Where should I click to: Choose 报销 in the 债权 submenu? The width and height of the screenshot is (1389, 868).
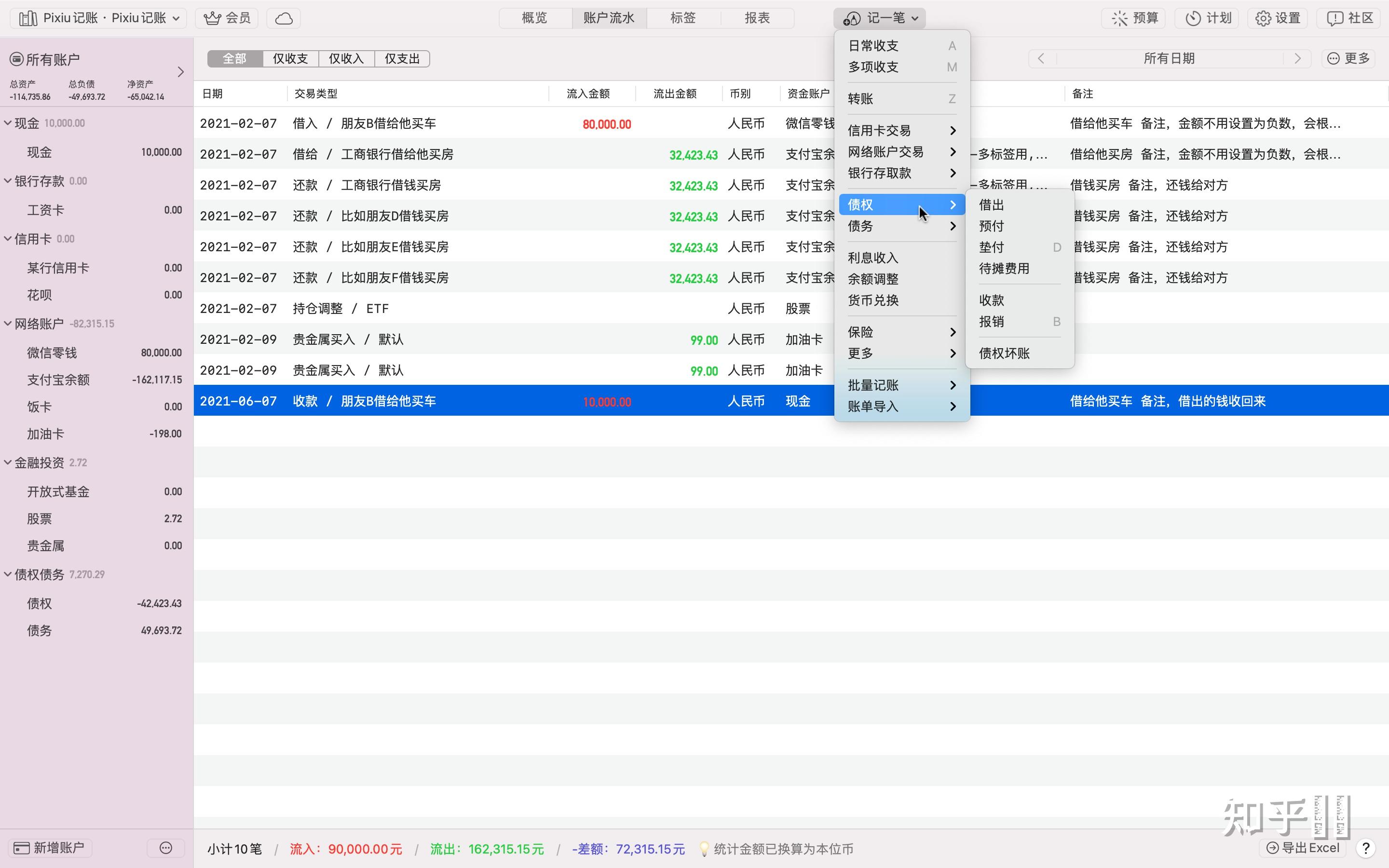pos(1020,322)
